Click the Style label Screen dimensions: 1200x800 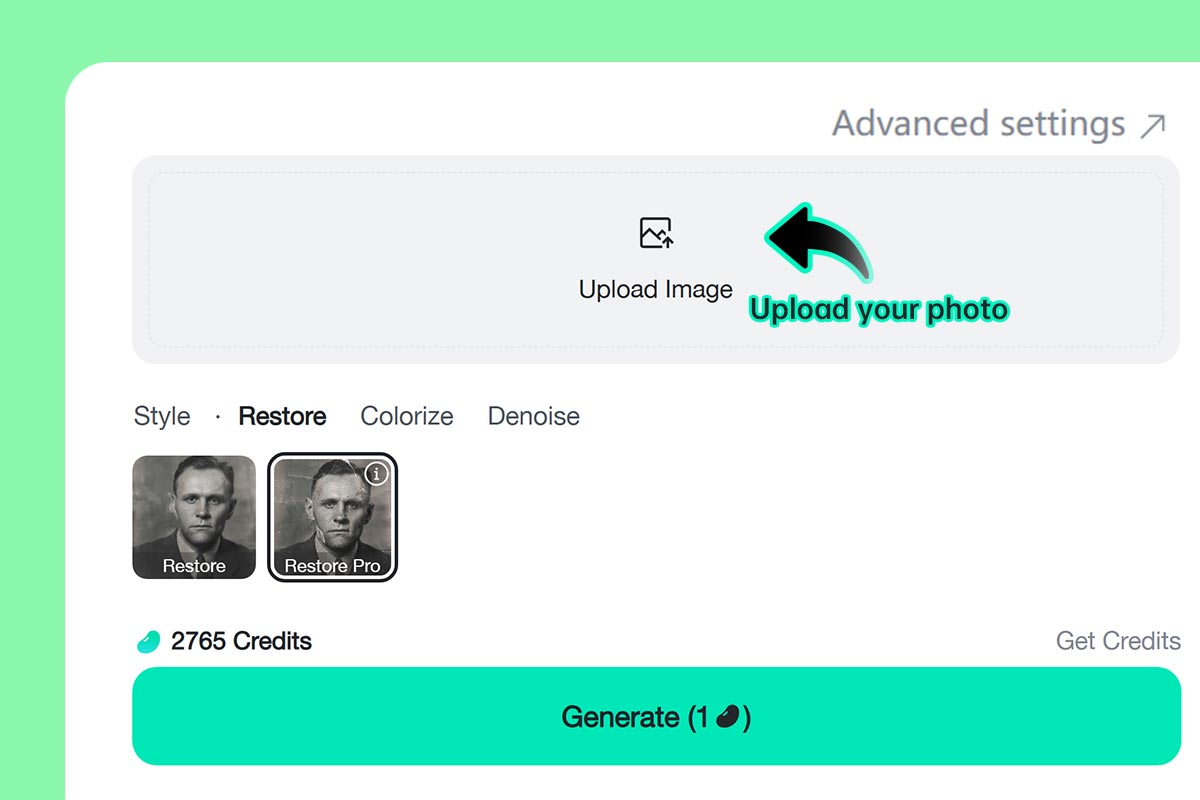click(162, 416)
